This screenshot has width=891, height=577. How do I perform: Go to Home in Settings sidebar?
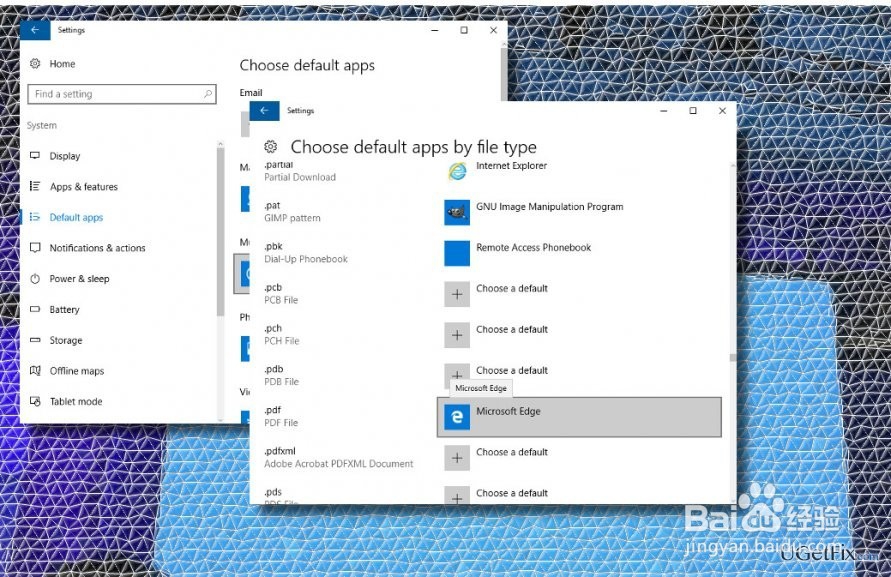click(56, 64)
